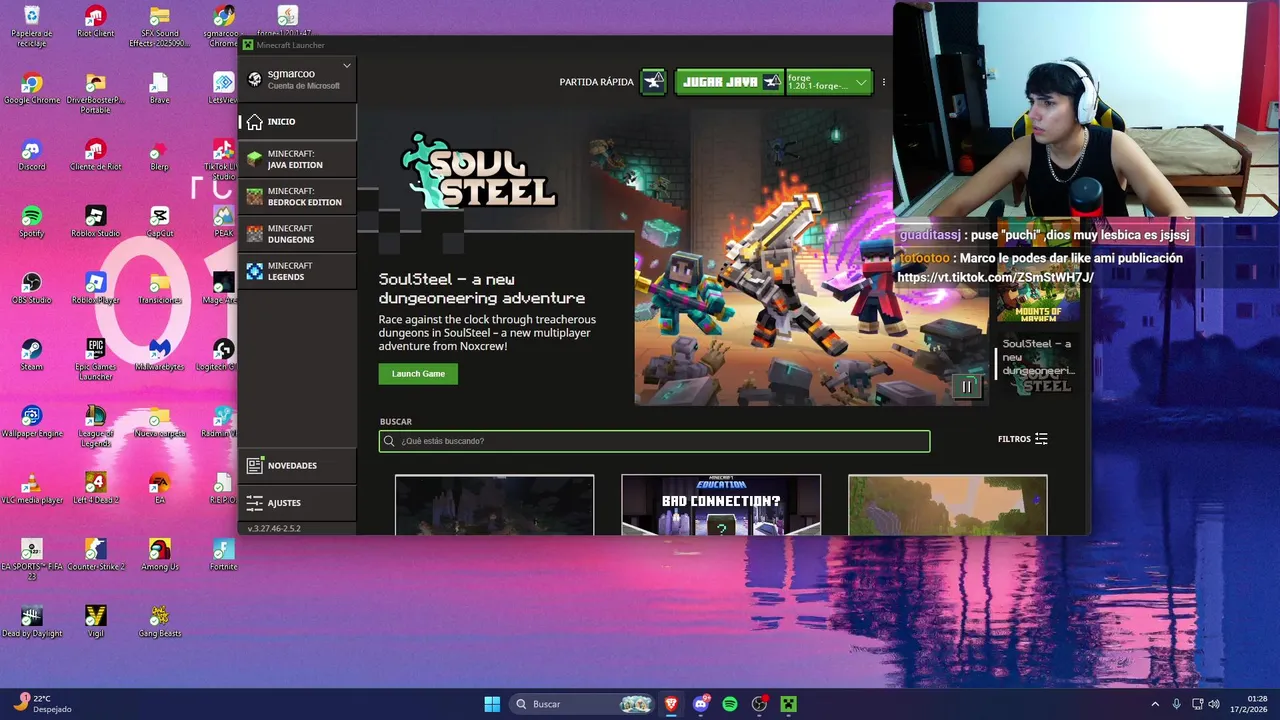Select Minecraft Dungeons in the sidebar

coord(297,234)
